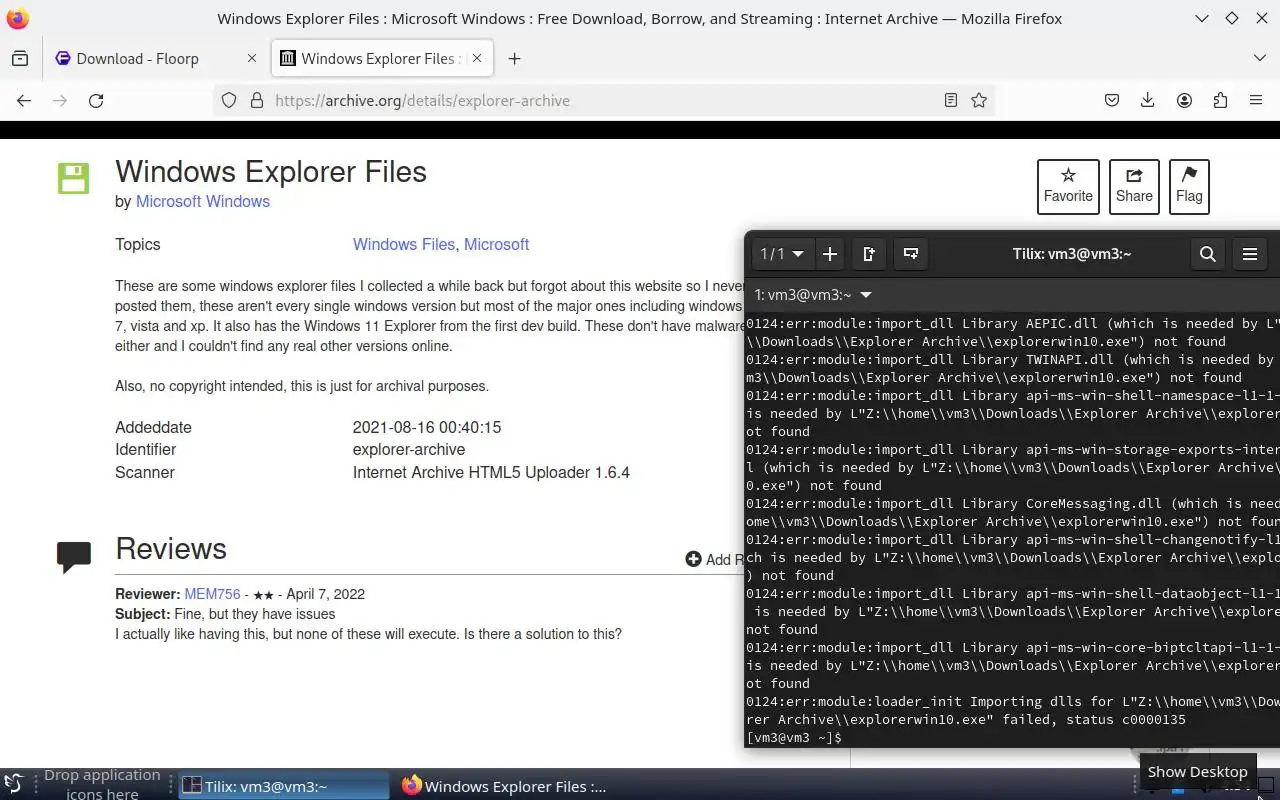
Task: Share this archive item
Action: click(x=1134, y=187)
